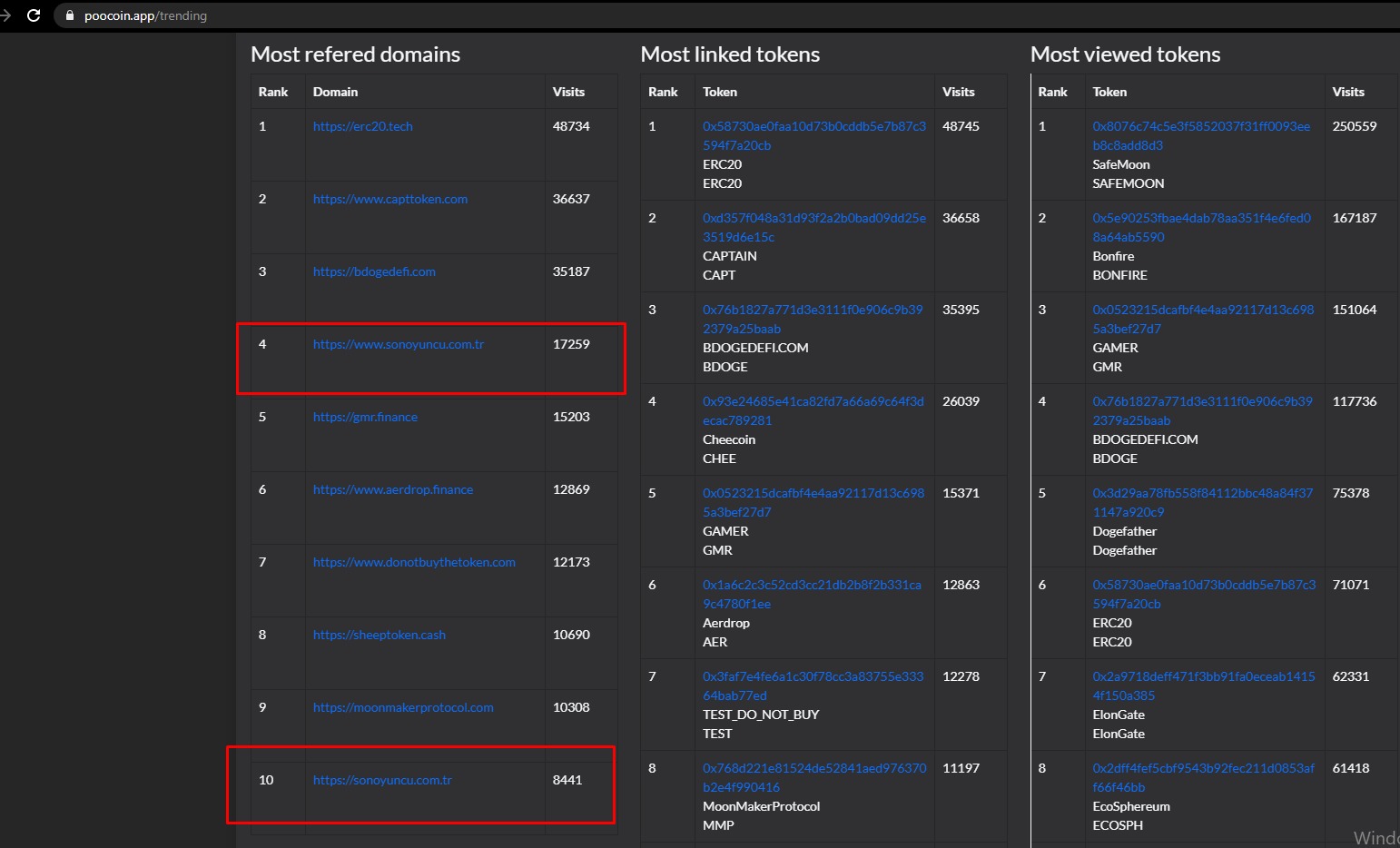The height and width of the screenshot is (848, 1400).
Task: Open BDOGE token address in Most linked tokens
Action: (813, 319)
